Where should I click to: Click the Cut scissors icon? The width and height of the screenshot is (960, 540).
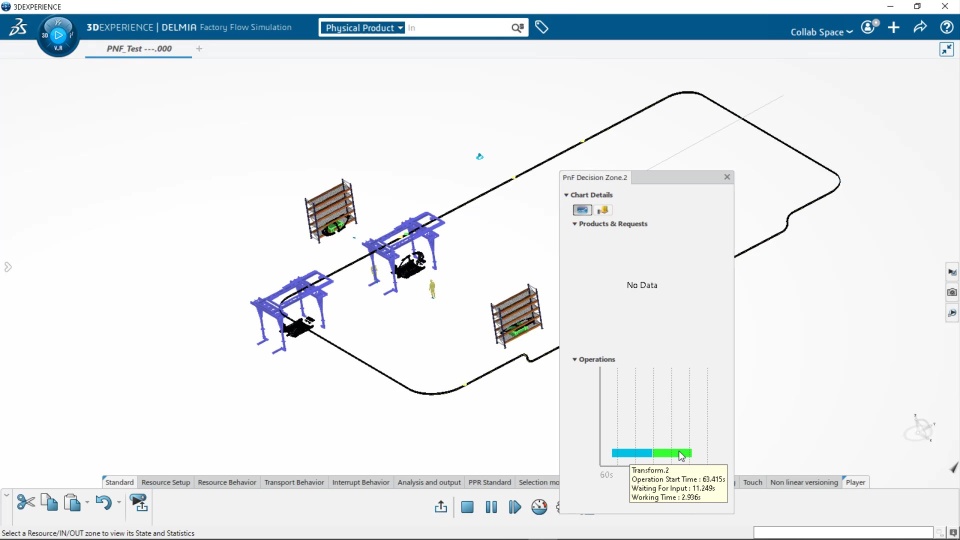click(x=26, y=503)
